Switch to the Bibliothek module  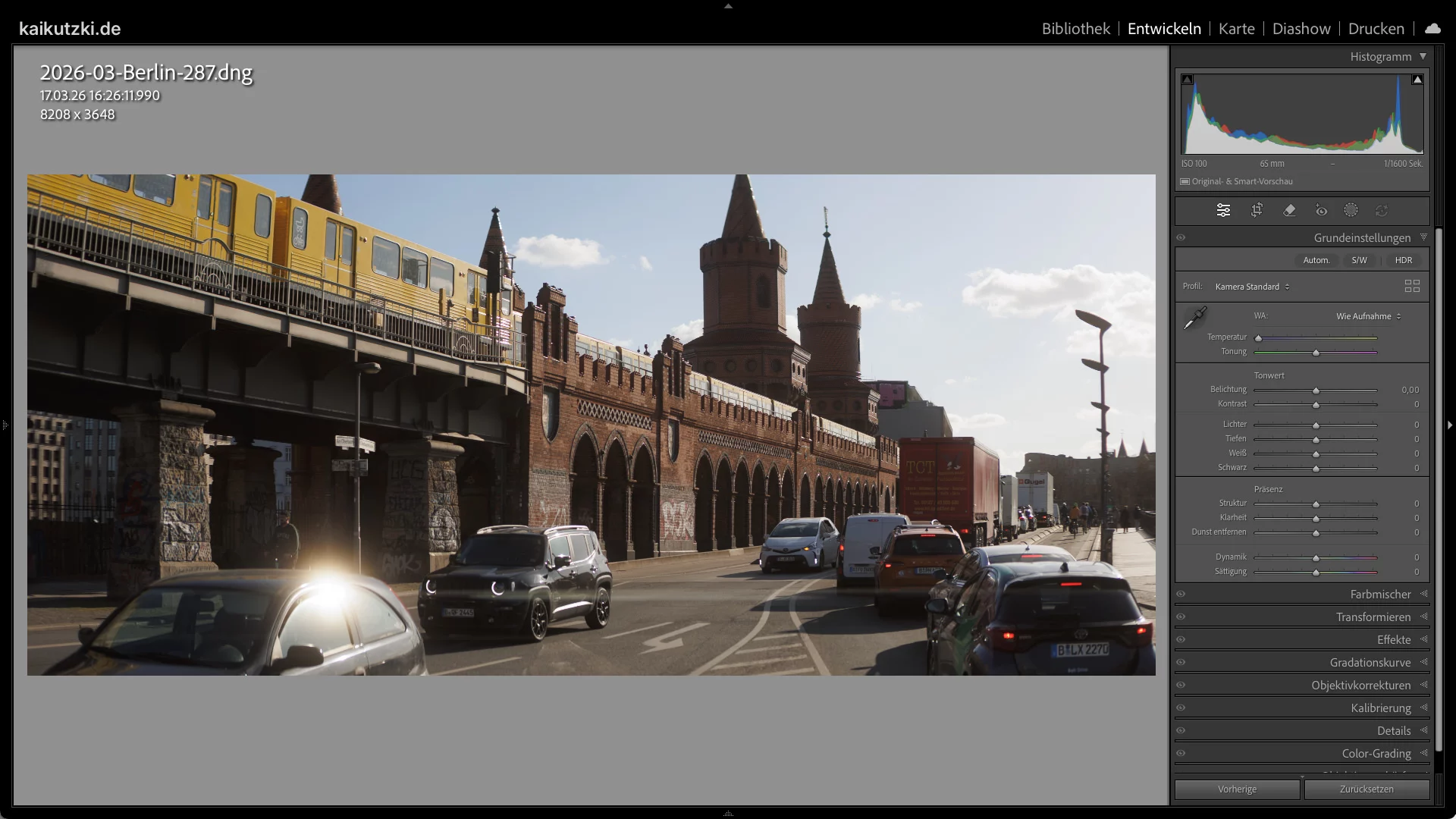[x=1075, y=28]
